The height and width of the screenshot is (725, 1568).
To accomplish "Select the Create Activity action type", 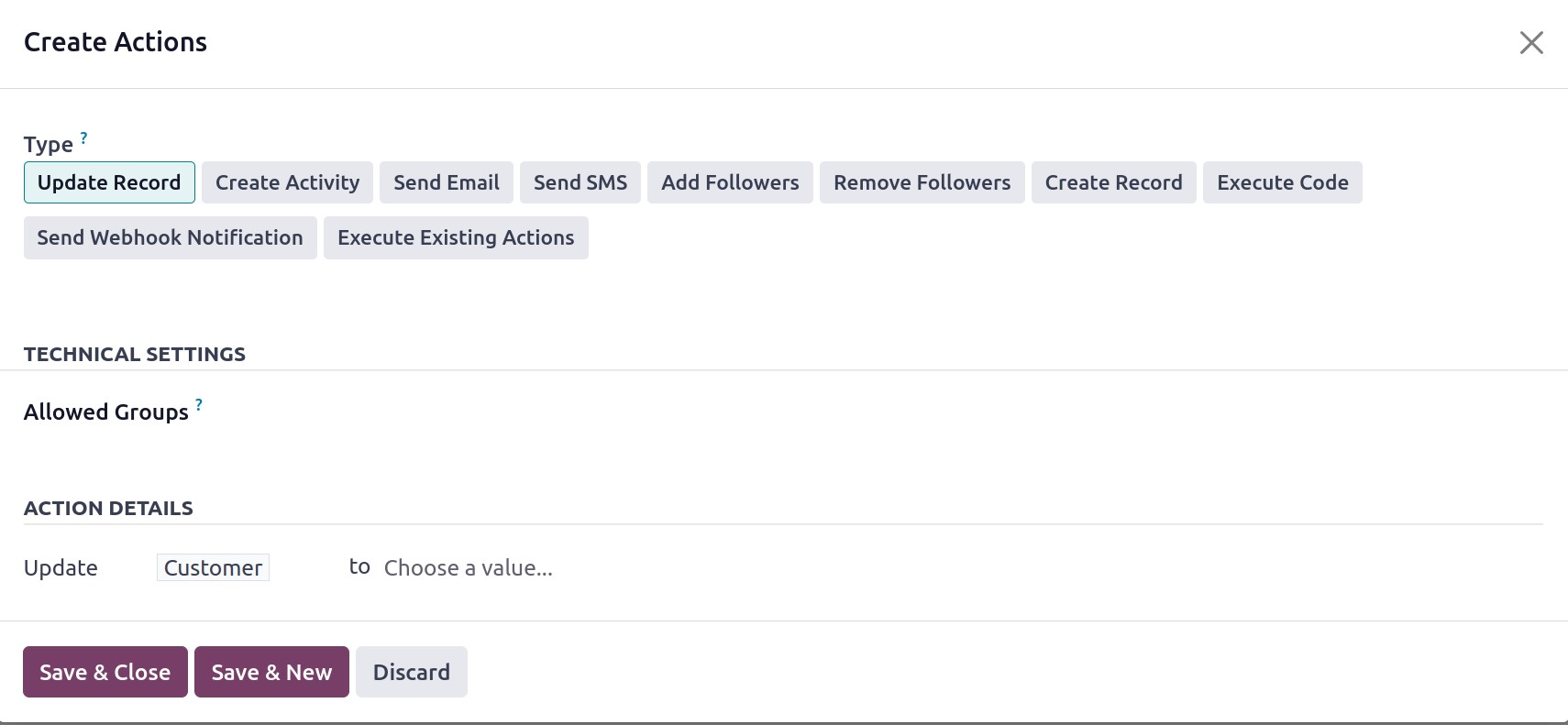I will (287, 182).
